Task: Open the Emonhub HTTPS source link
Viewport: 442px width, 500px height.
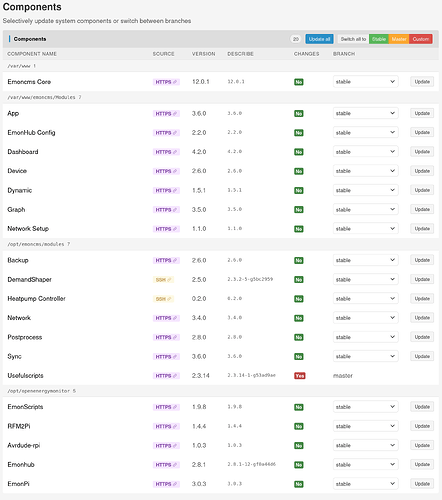Action: tap(166, 465)
